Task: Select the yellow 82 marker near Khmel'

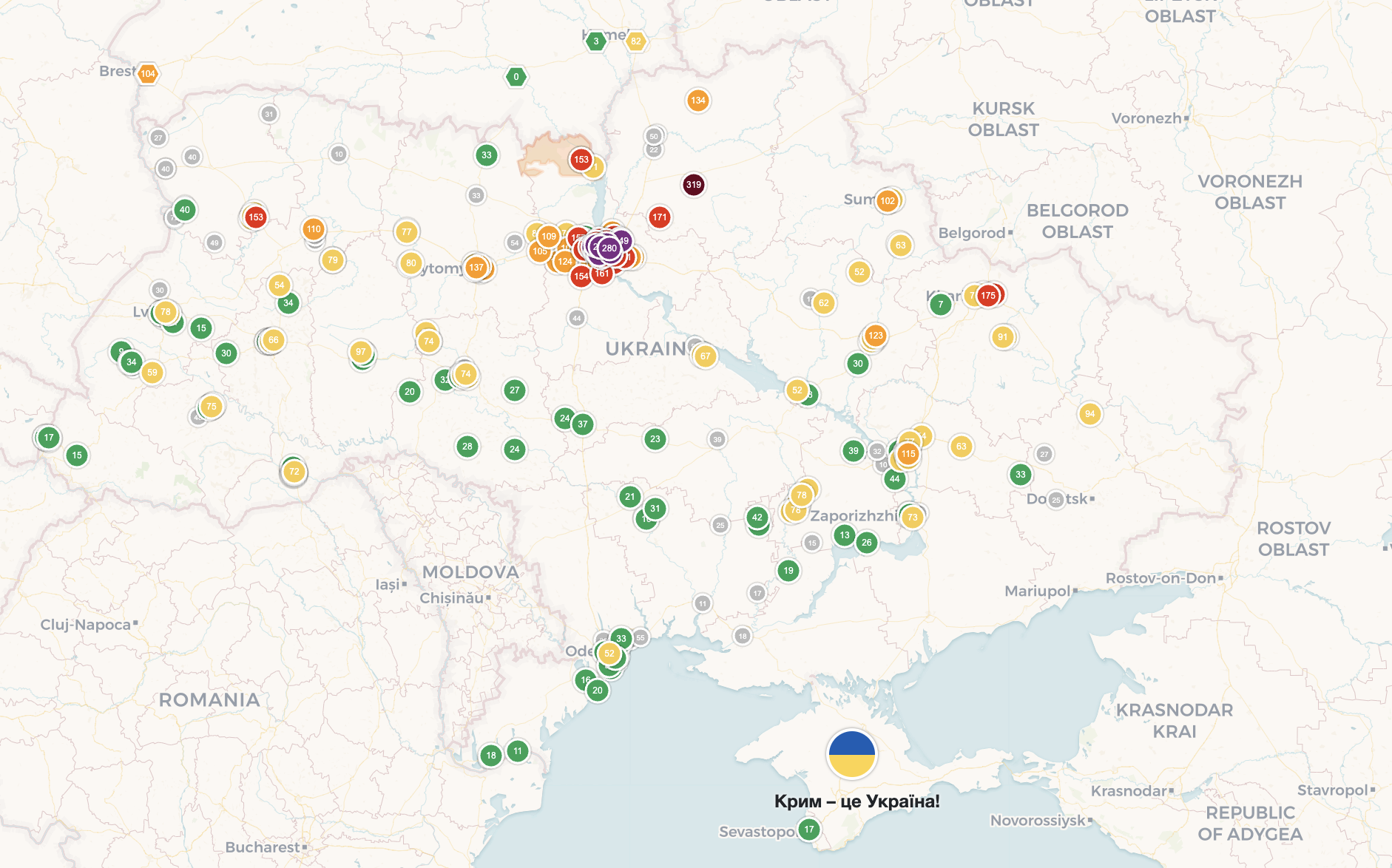Action: point(637,41)
